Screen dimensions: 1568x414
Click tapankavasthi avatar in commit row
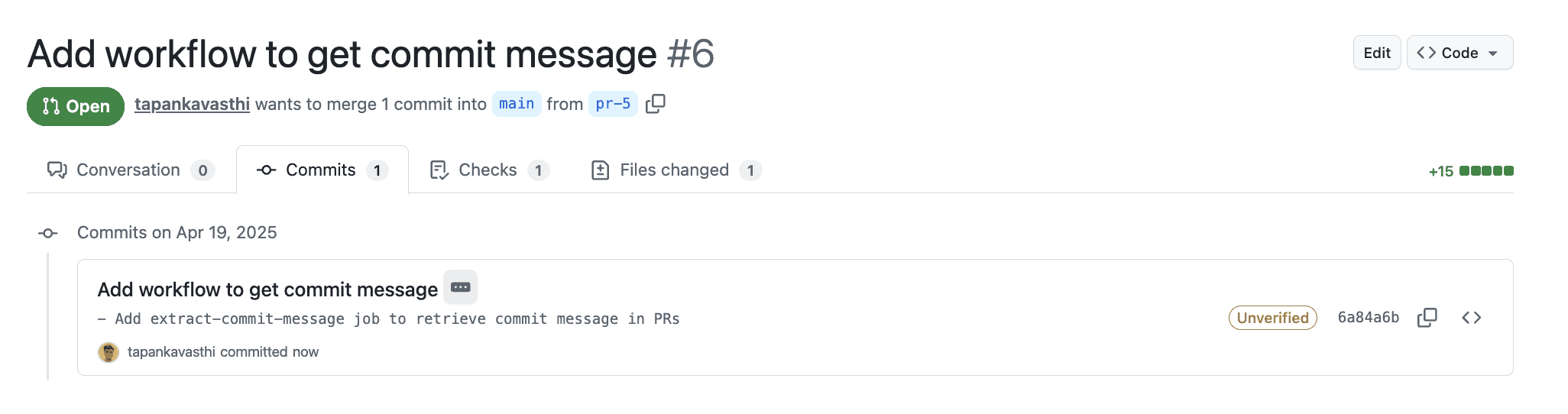click(x=109, y=352)
